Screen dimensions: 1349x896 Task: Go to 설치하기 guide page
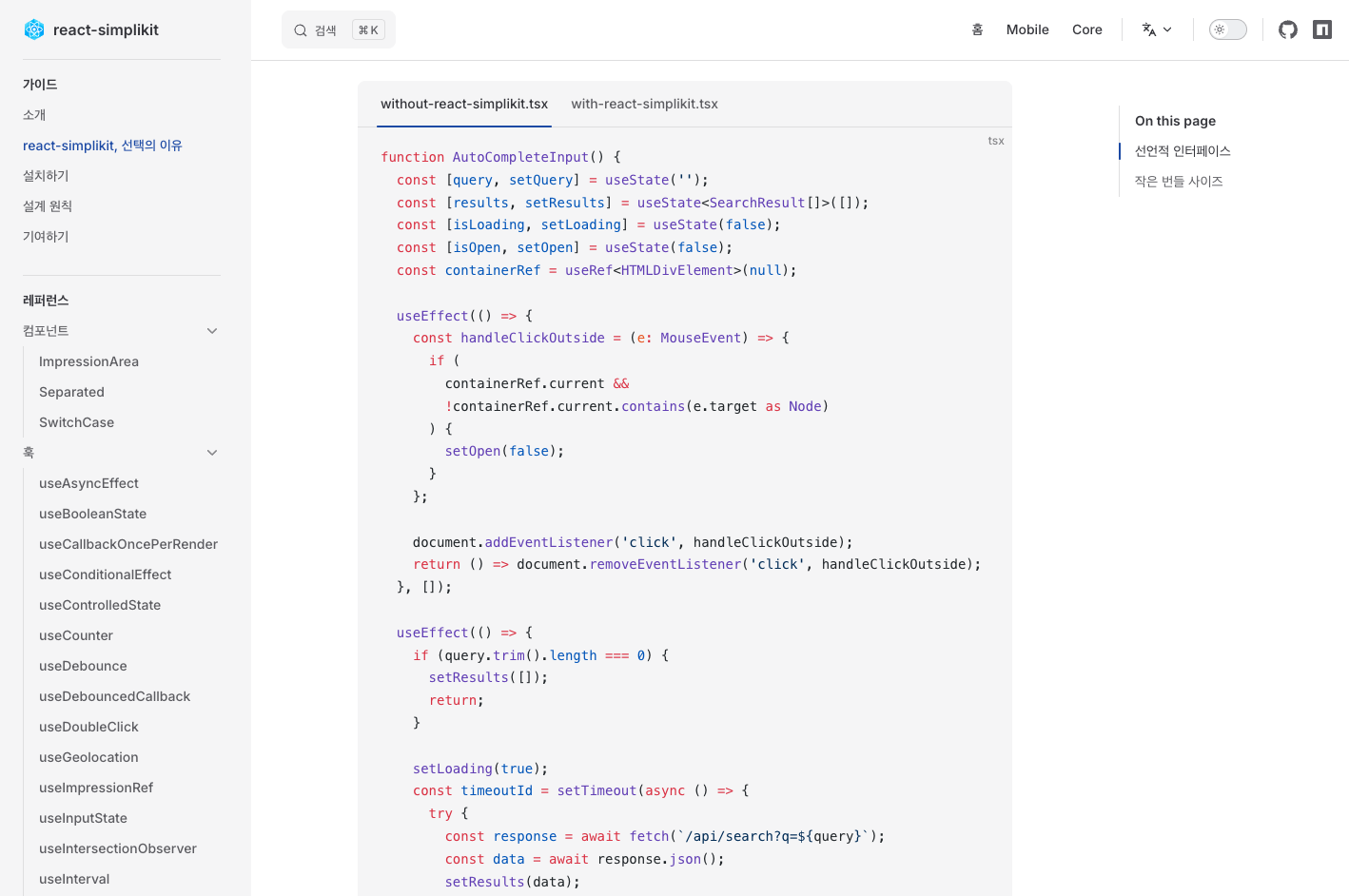click(46, 176)
